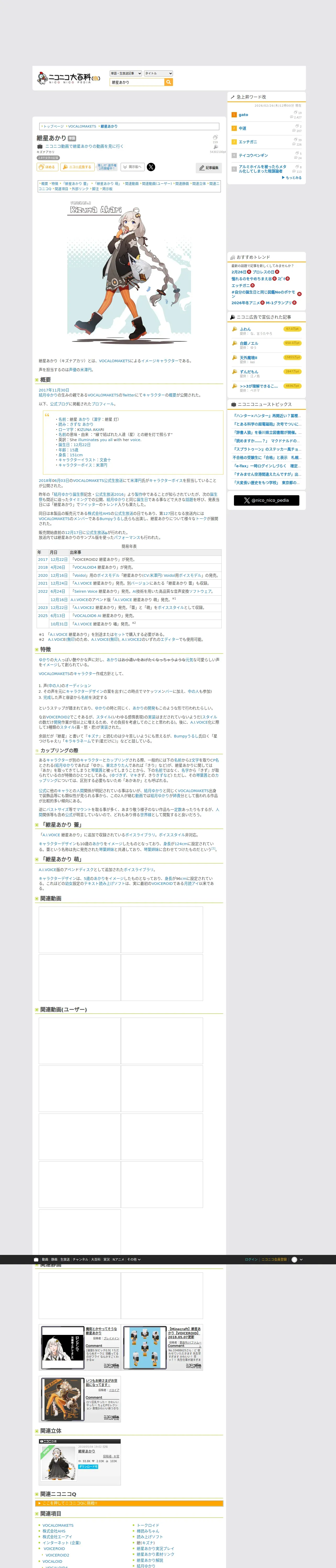Click the megaphone icon next to 白銀ノエル
The height and width of the screenshot is (1568, 336).
click(234, 343)
